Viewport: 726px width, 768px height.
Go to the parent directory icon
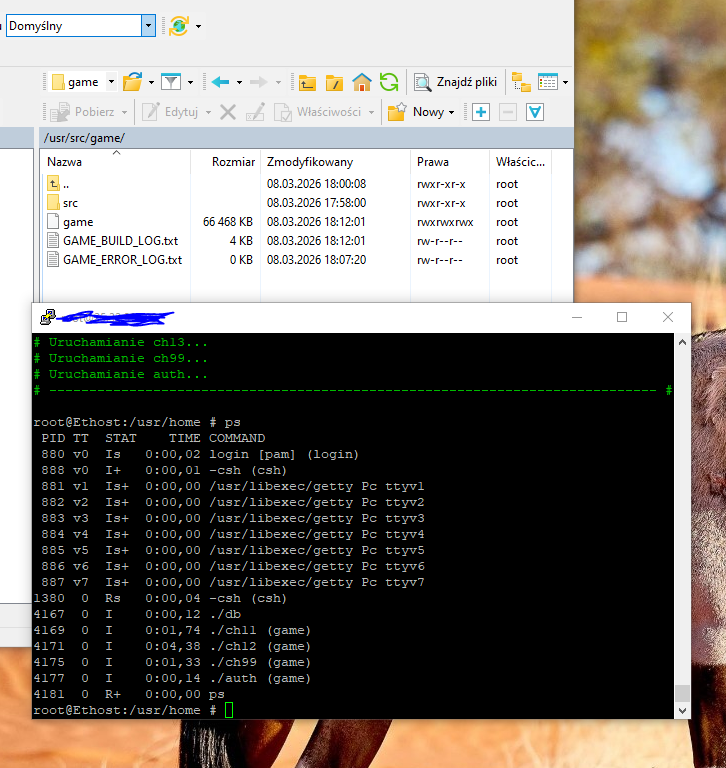[308, 82]
